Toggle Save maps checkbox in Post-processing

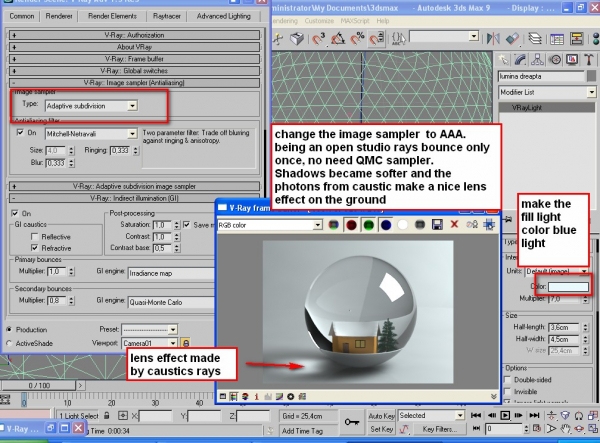(x=186, y=225)
